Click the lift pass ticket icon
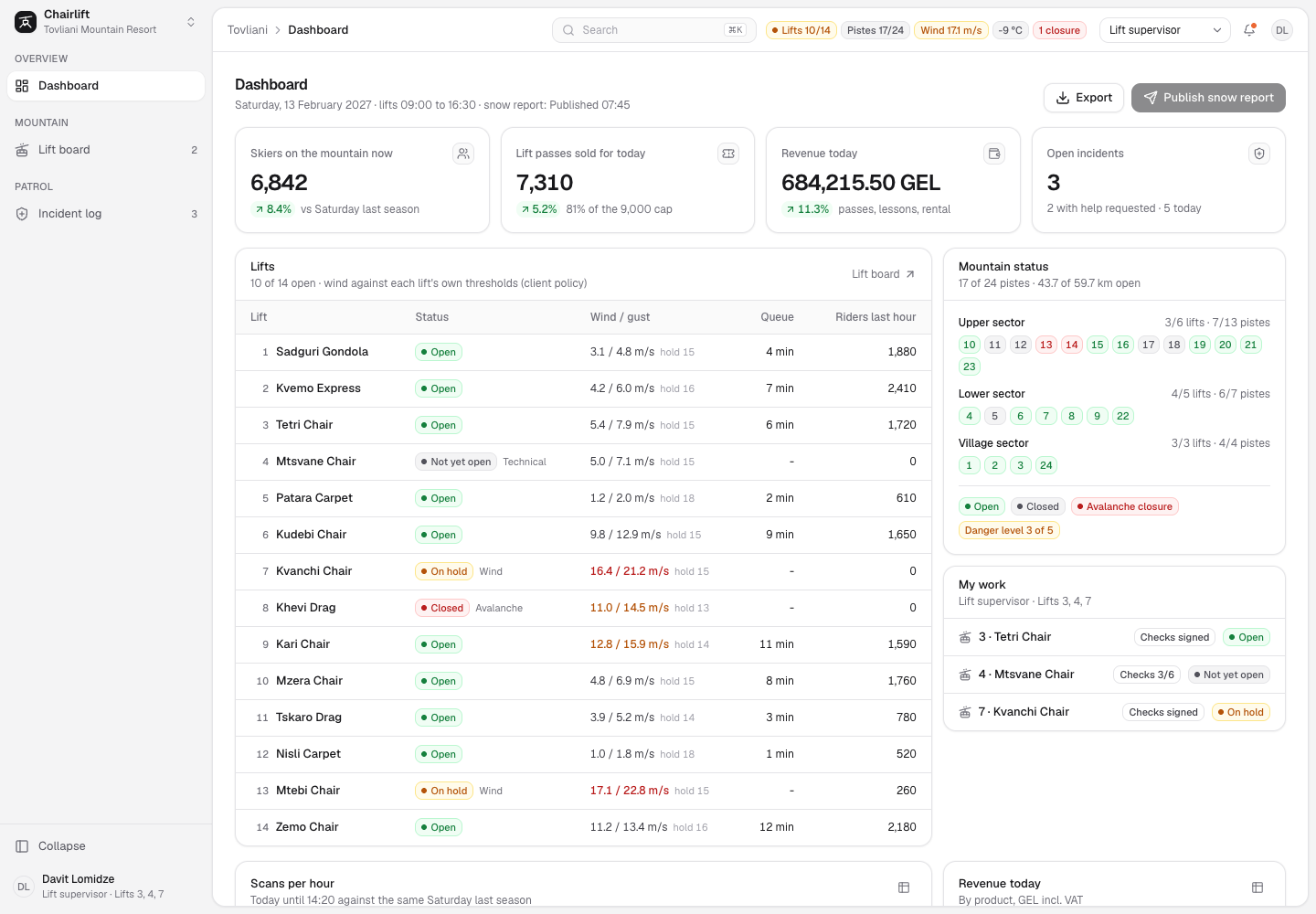Viewport: 1316px width, 914px height. (x=728, y=154)
